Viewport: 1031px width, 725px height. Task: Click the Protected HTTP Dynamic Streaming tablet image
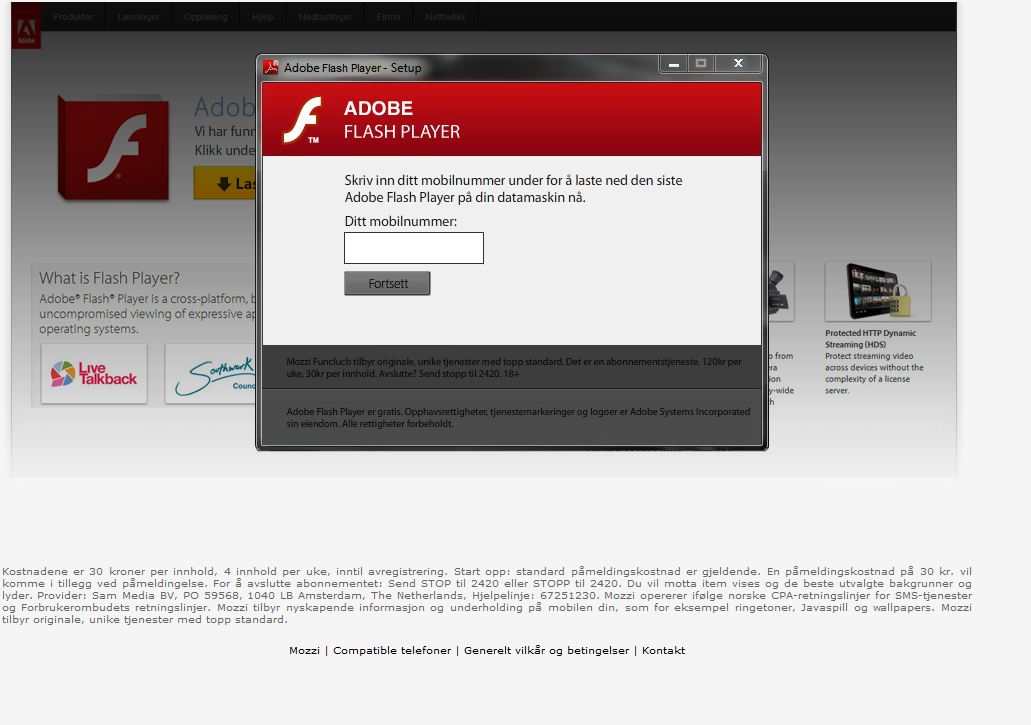coord(878,291)
